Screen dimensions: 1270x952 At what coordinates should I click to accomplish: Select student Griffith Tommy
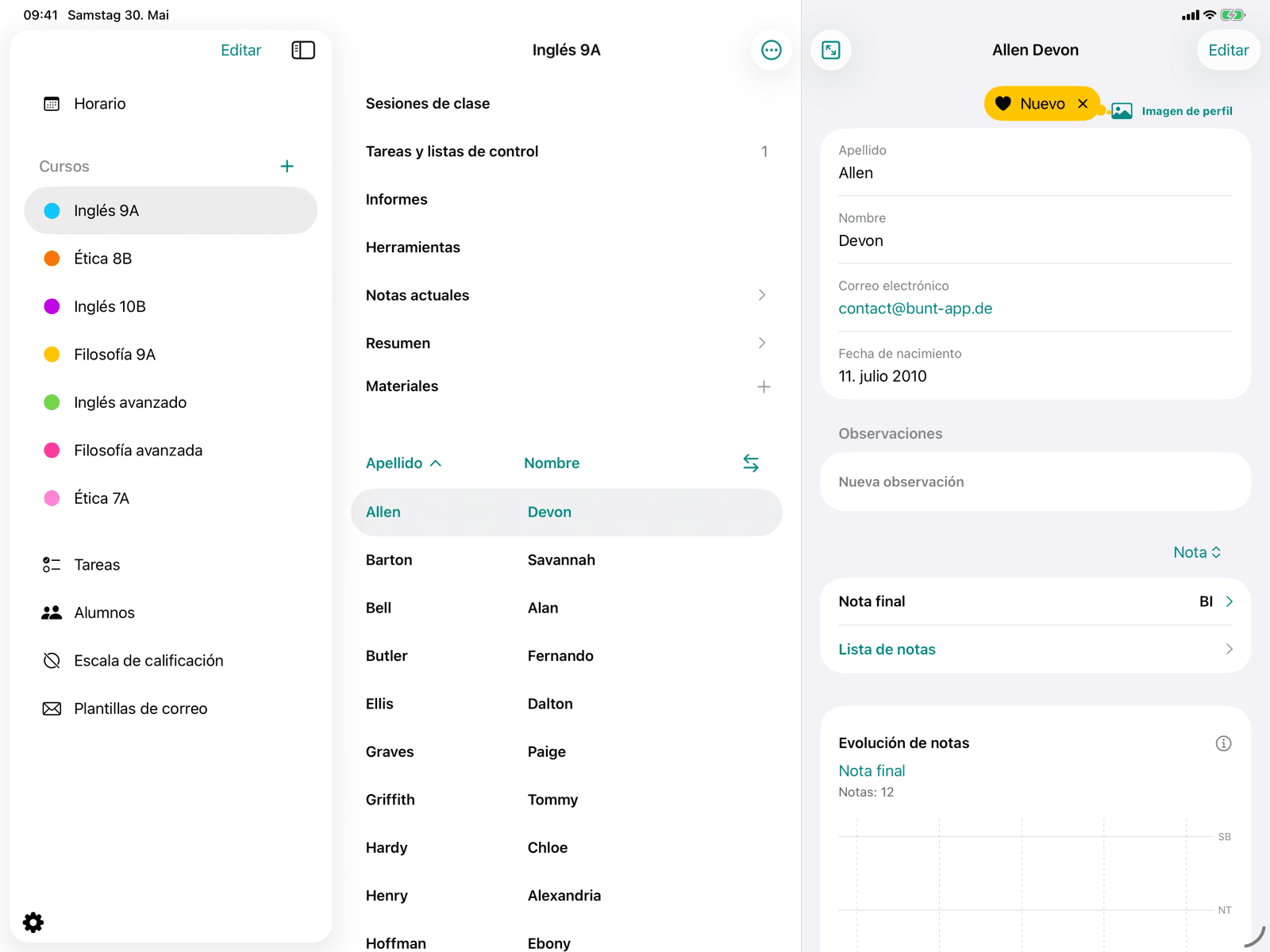pos(567,800)
